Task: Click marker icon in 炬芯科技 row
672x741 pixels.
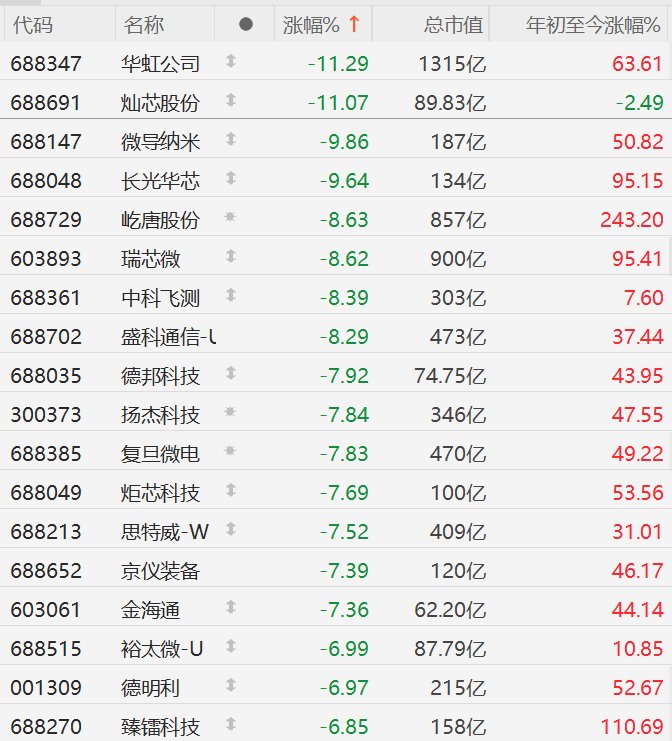Action: click(x=231, y=490)
